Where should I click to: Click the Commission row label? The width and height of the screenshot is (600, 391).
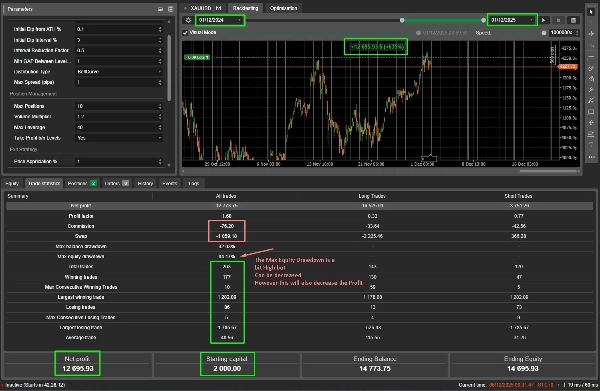(81, 226)
